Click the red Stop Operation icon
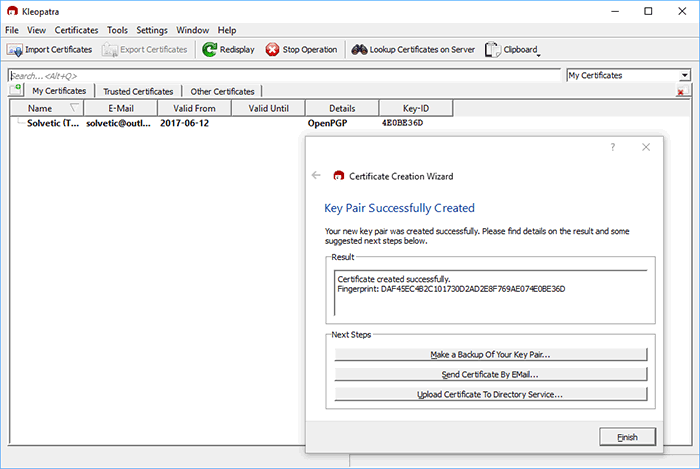 (x=272, y=50)
